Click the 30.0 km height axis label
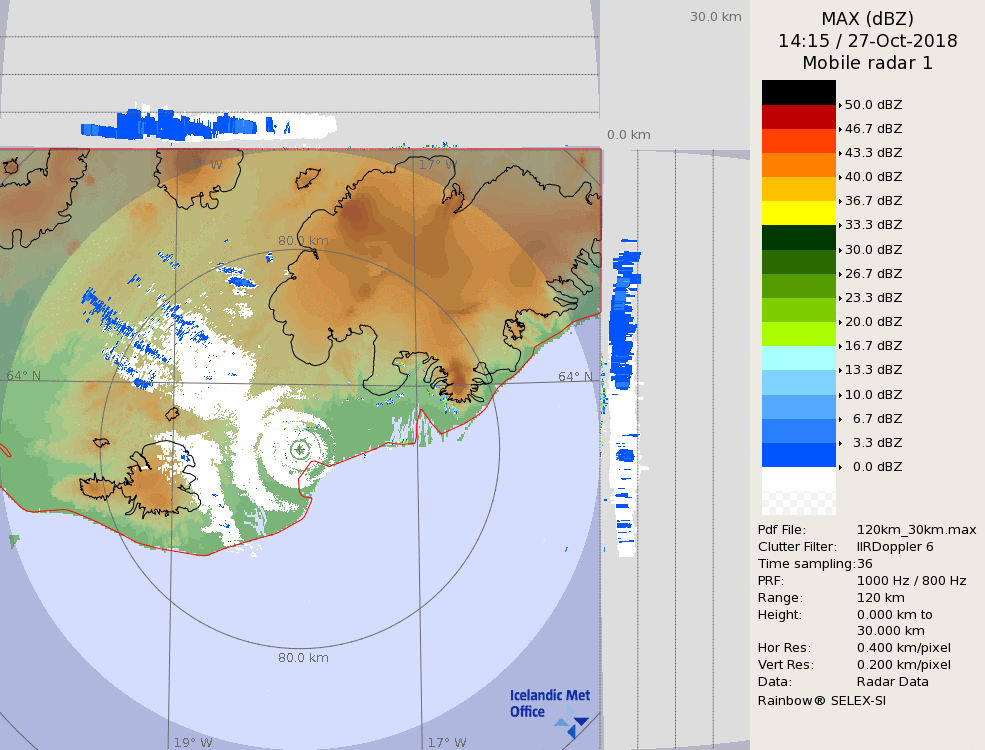Image resolution: width=985 pixels, height=750 pixels. click(x=715, y=17)
